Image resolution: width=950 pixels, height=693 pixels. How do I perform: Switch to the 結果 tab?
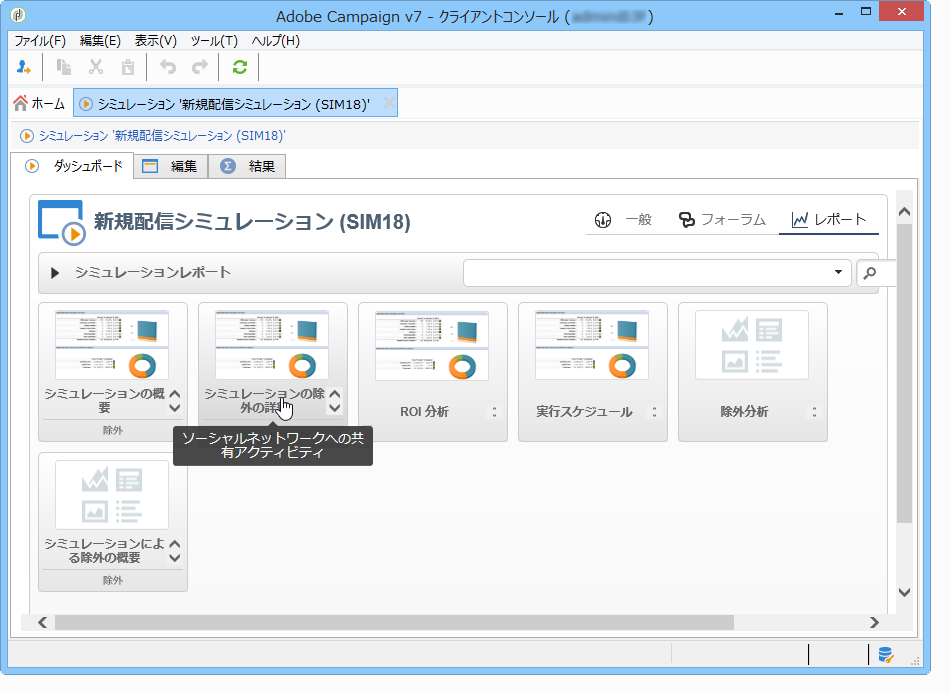(247, 166)
